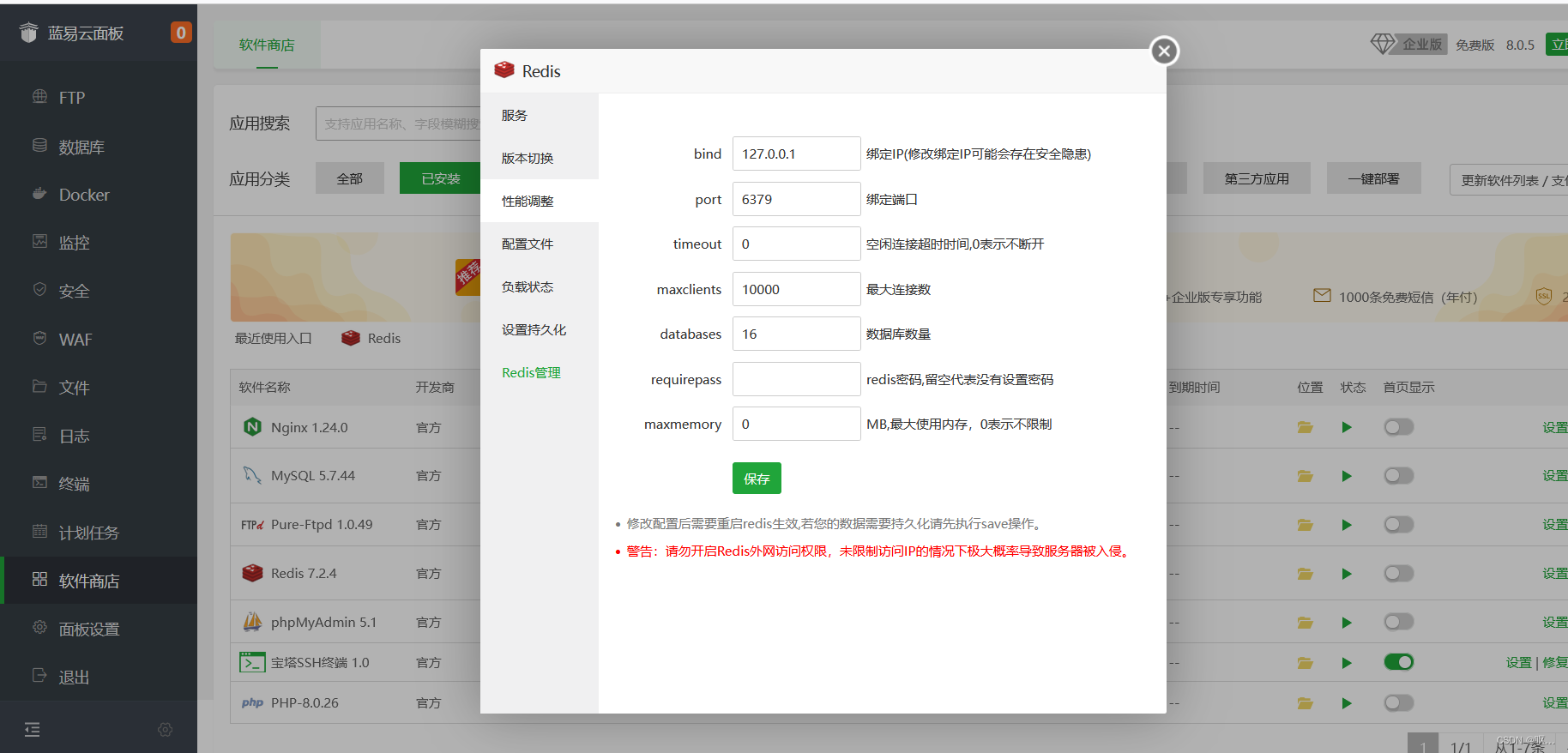The image size is (1568, 753).
Task: Click the 应用搜索 search box
Action: coord(398,123)
